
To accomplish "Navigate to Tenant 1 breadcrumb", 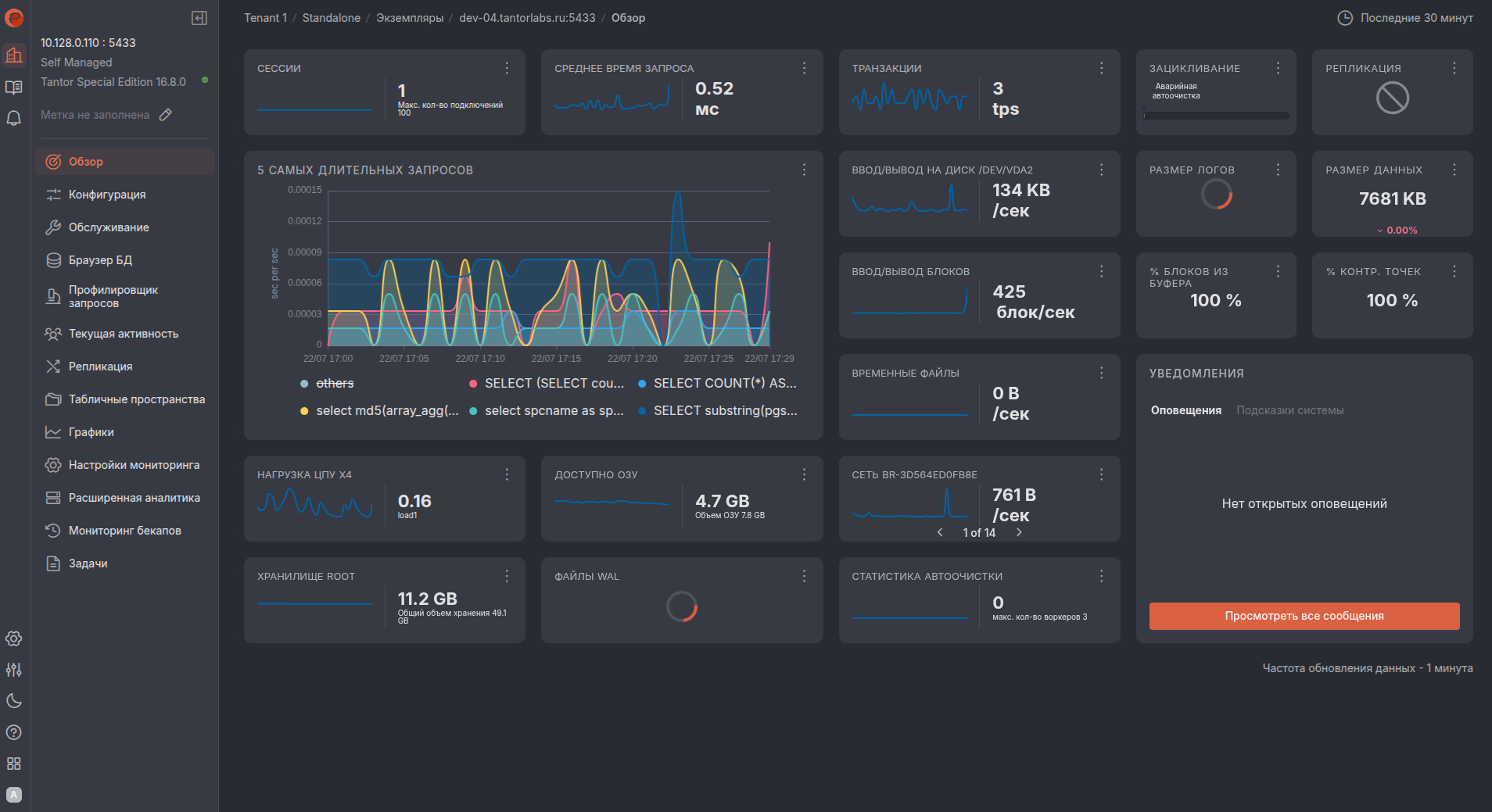I will (x=265, y=18).
